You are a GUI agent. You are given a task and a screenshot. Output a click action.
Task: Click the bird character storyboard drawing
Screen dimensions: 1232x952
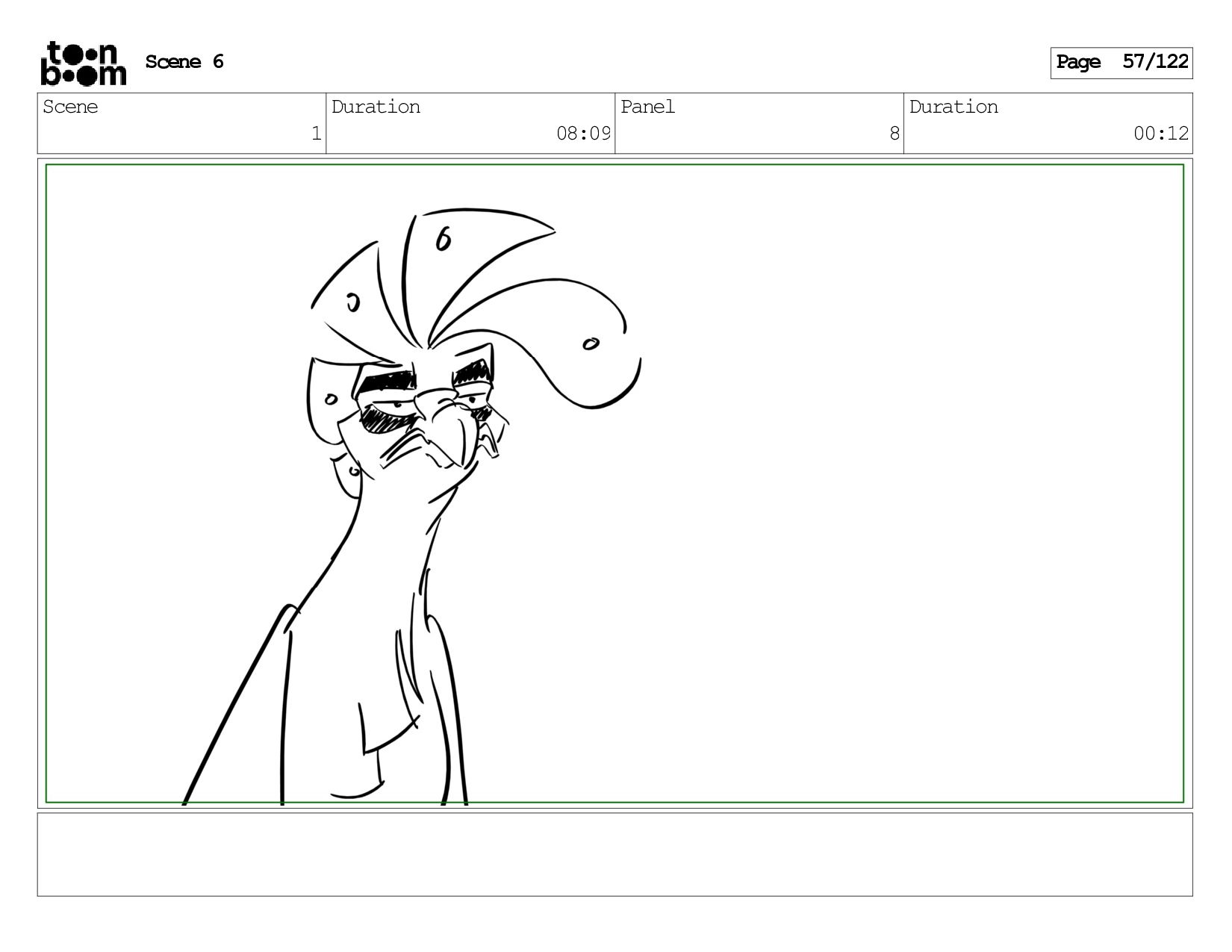click(411, 508)
